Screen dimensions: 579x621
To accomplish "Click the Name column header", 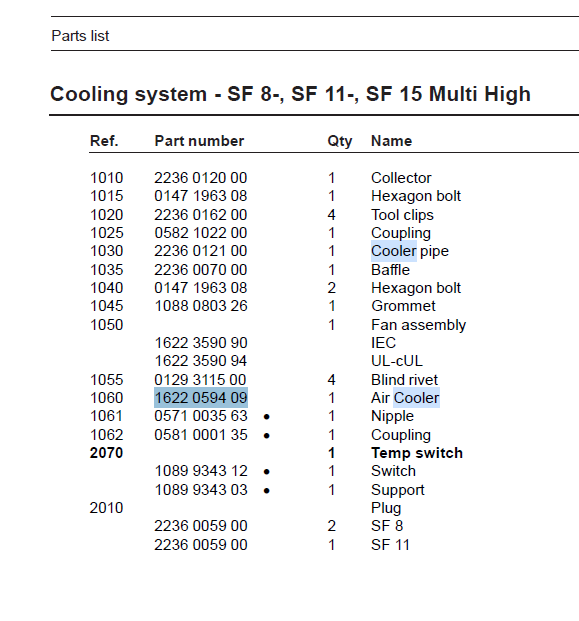I will point(391,141).
